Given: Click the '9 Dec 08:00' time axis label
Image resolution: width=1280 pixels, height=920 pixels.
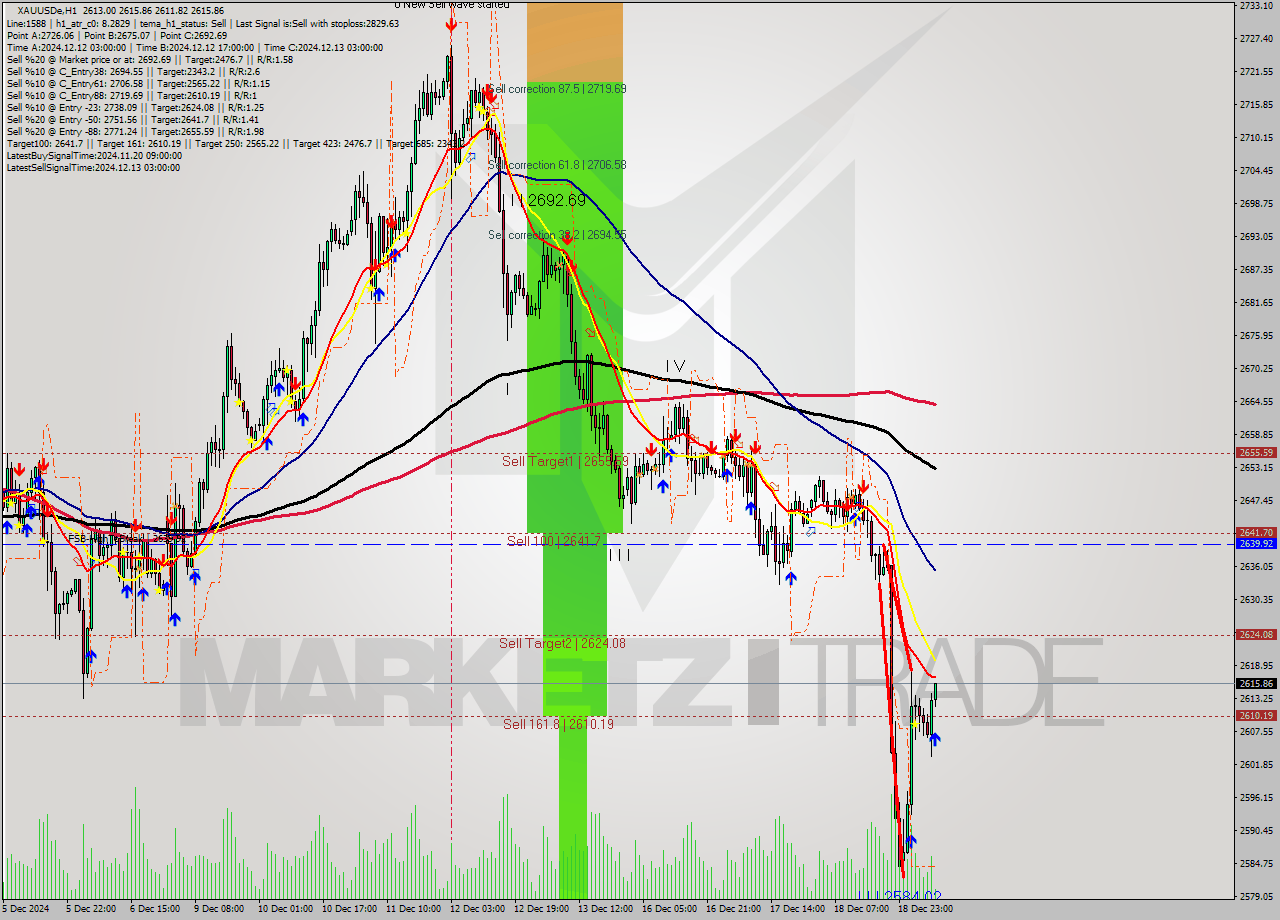Looking at the screenshot, I should pos(219,909).
